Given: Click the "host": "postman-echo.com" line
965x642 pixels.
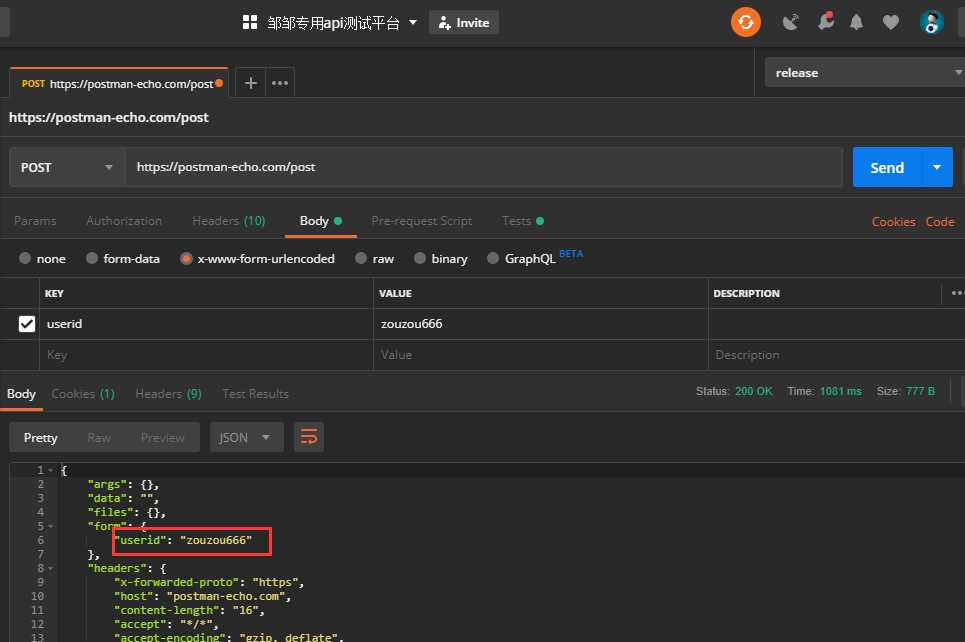Looking at the screenshot, I should coord(202,596).
